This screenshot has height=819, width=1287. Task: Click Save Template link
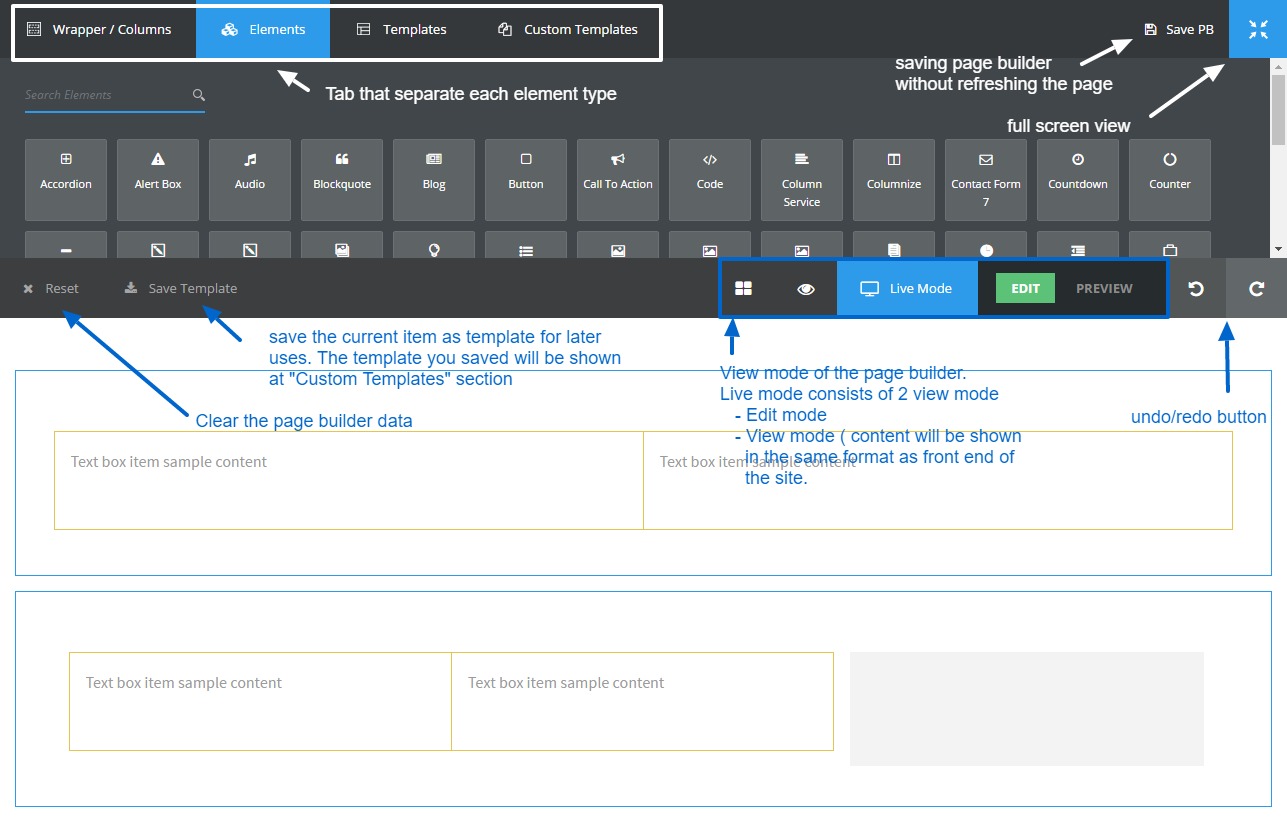tap(181, 289)
